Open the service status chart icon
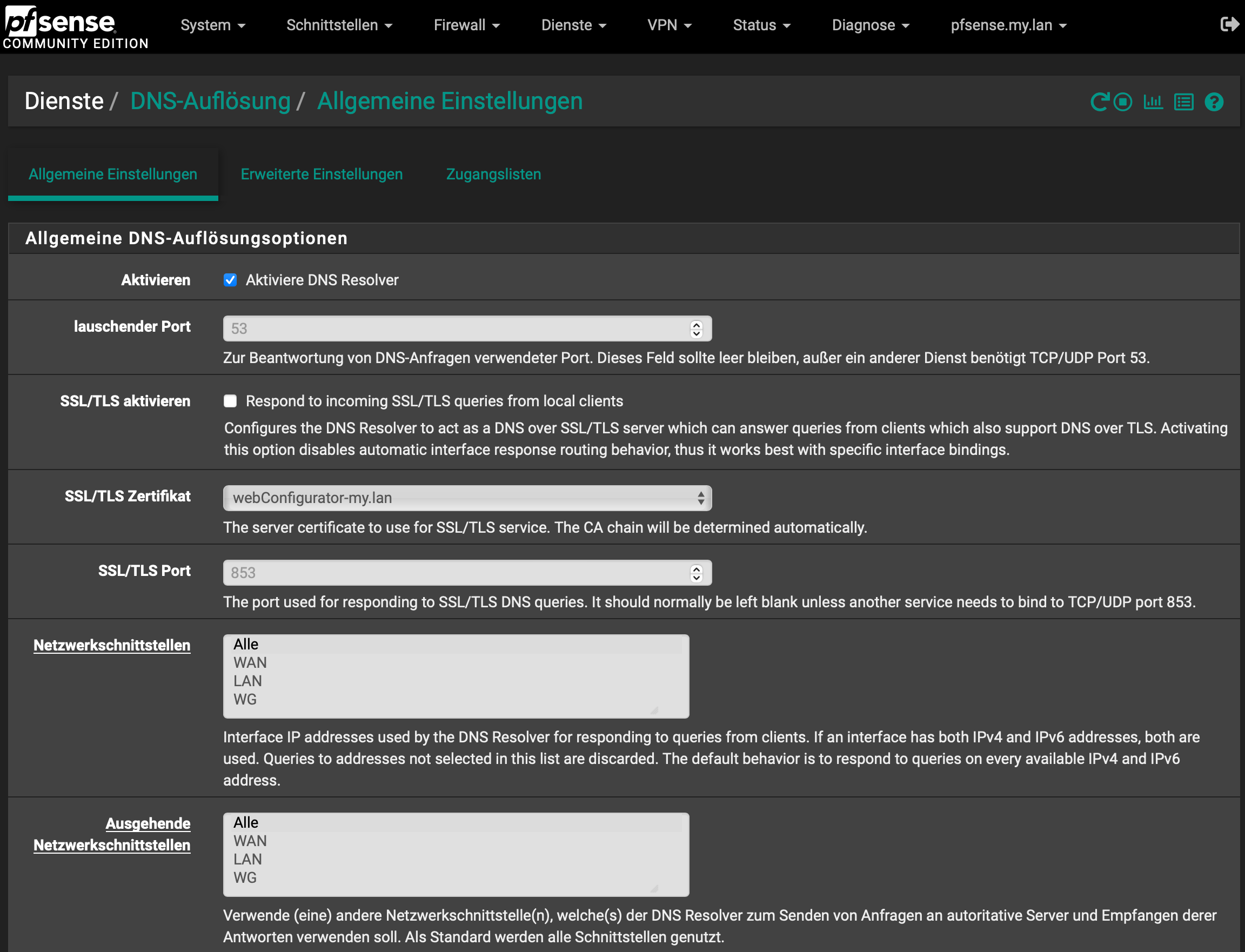The height and width of the screenshot is (952, 1245). (1153, 102)
